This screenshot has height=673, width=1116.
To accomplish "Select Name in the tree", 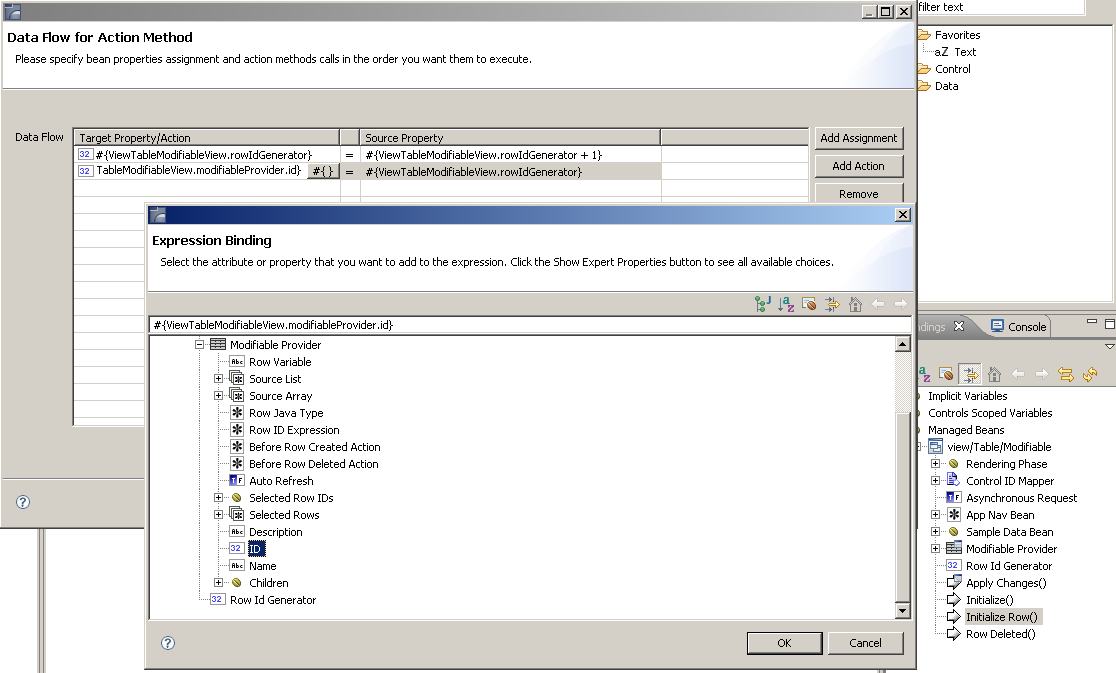I will 263,566.
